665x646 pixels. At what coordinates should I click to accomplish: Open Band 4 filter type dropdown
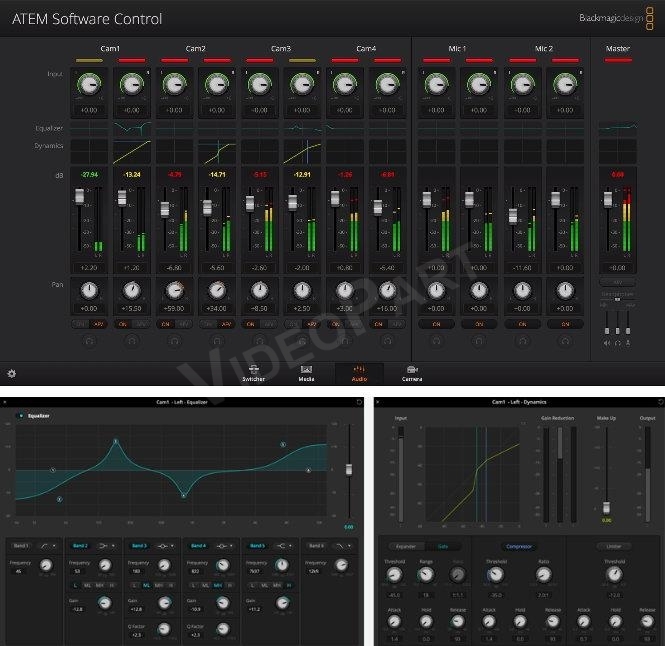tap(224, 546)
